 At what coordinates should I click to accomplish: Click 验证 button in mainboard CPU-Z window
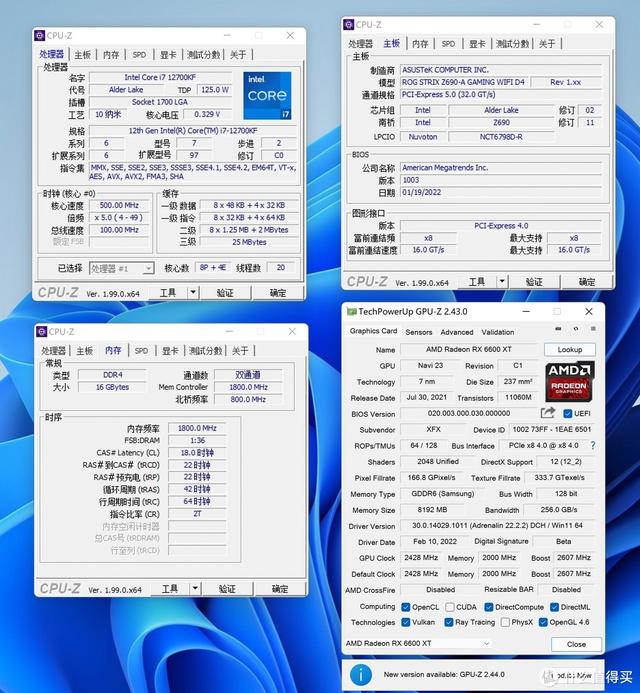(x=534, y=282)
